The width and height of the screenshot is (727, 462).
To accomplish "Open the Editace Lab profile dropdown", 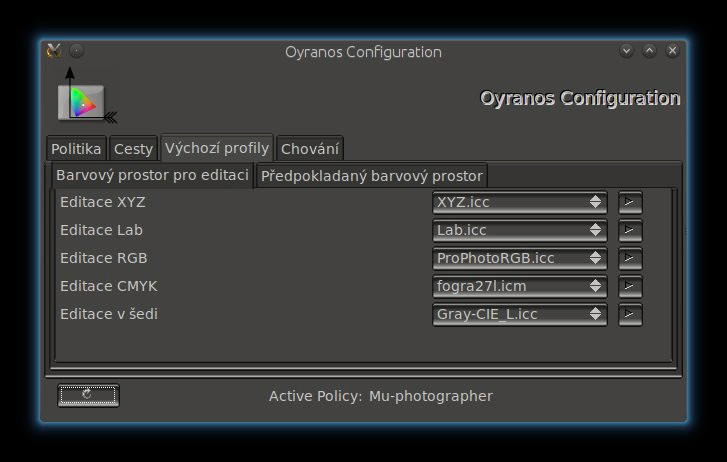I will [x=520, y=230].
